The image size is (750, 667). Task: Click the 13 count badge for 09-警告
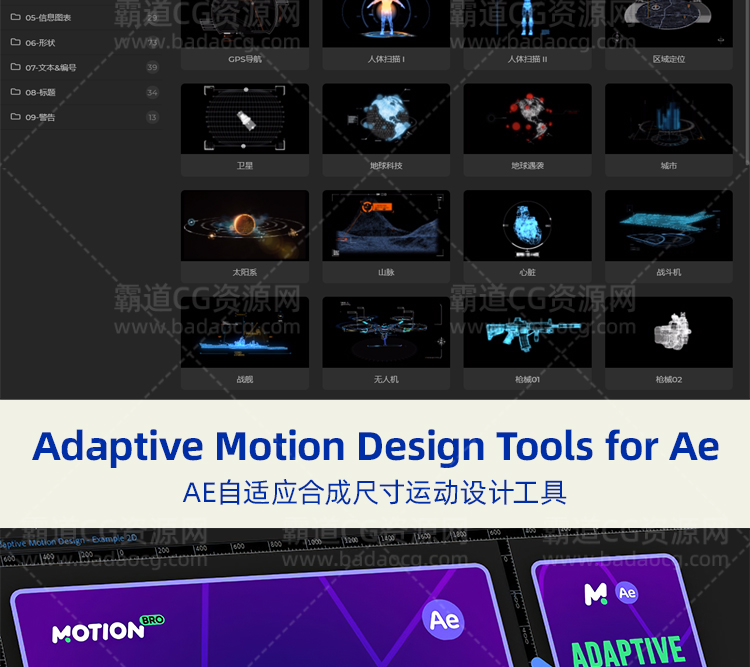coord(152,117)
